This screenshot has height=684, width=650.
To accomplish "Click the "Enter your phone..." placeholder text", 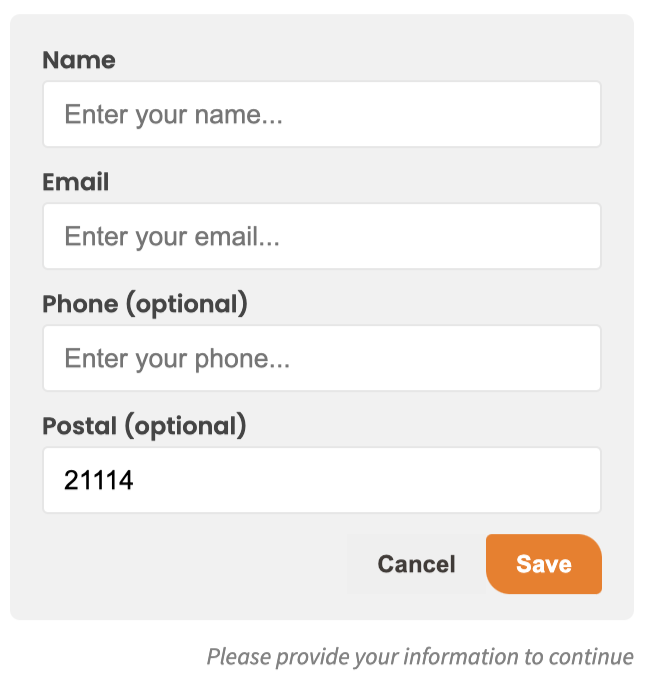I will point(177,359).
